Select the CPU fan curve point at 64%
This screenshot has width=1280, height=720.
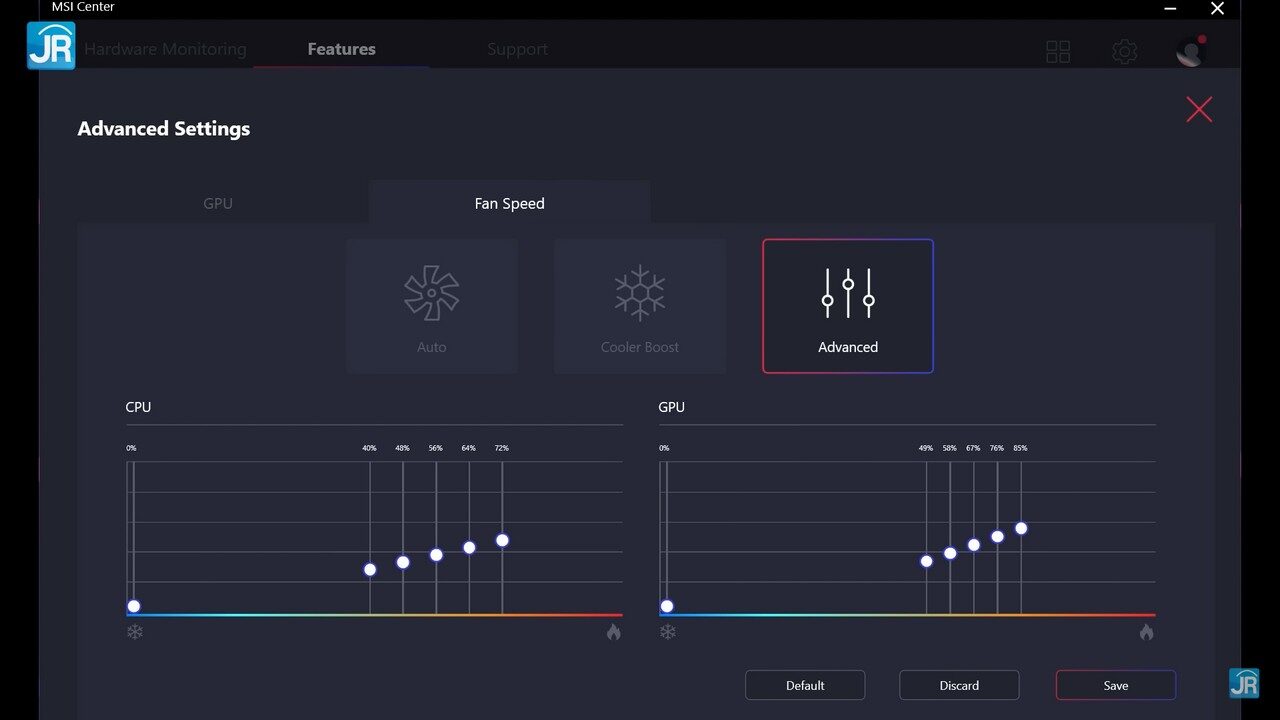point(469,547)
